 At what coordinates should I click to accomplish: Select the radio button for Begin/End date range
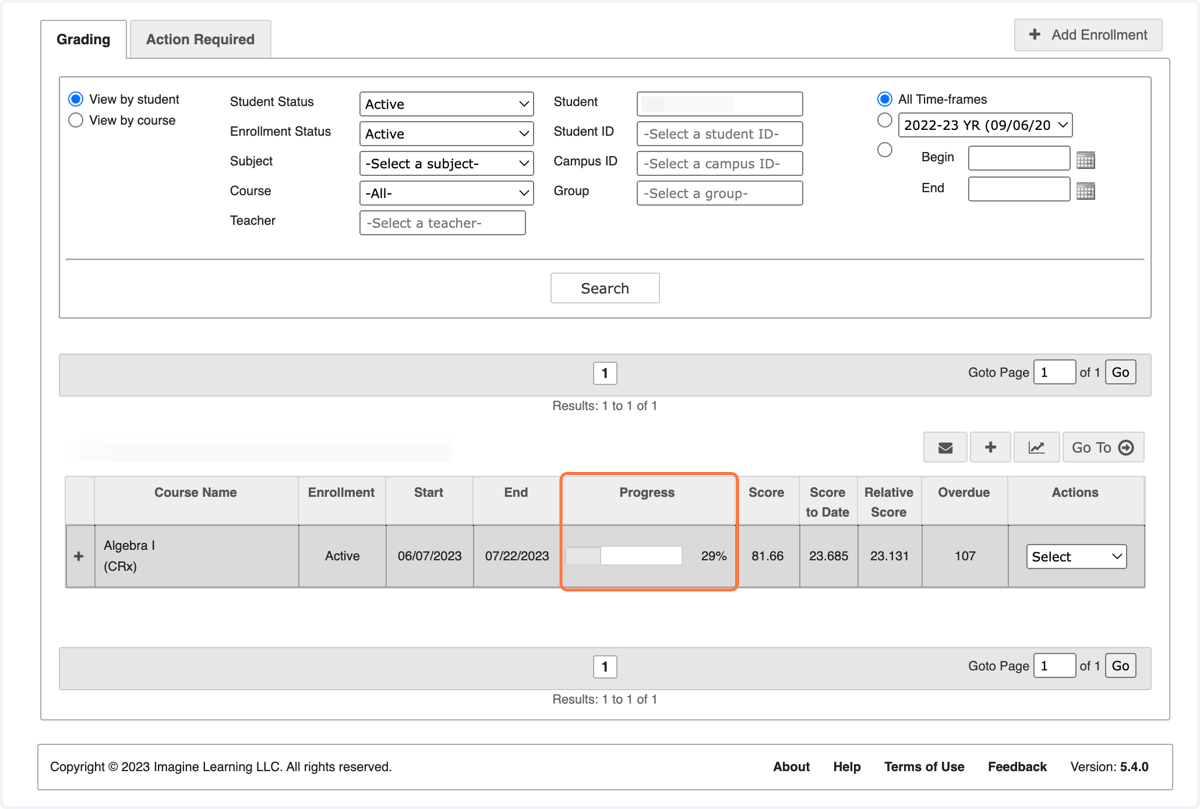pyautogui.click(x=884, y=150)
